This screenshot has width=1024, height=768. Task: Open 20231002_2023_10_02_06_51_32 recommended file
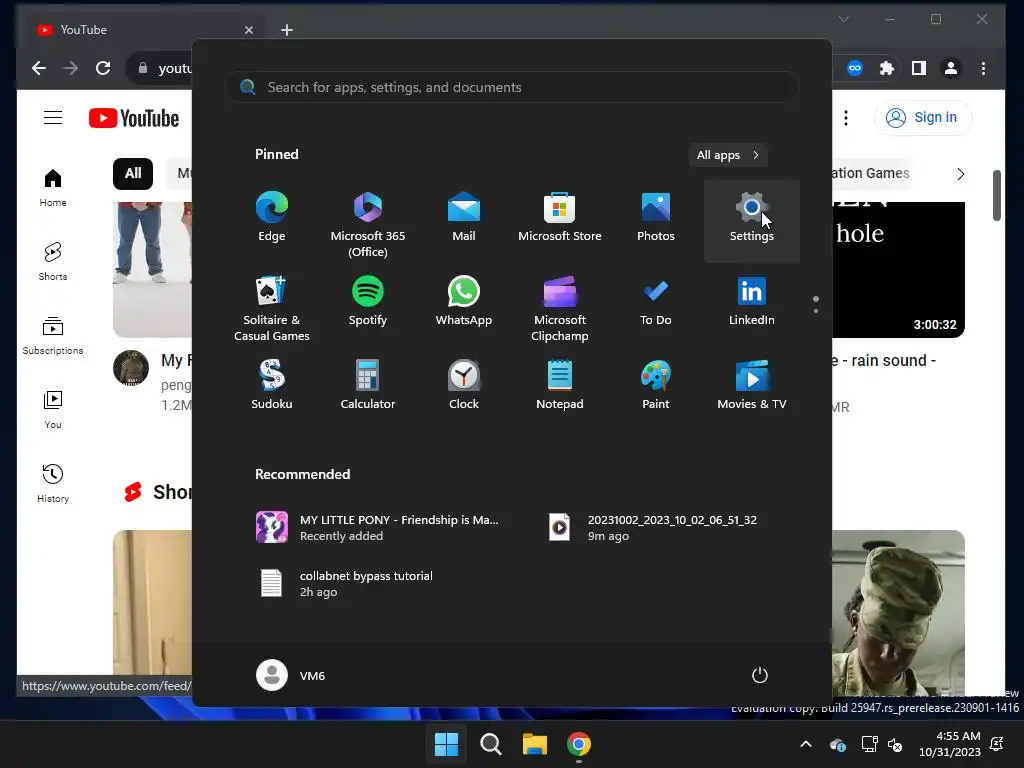tap(653, 528)
